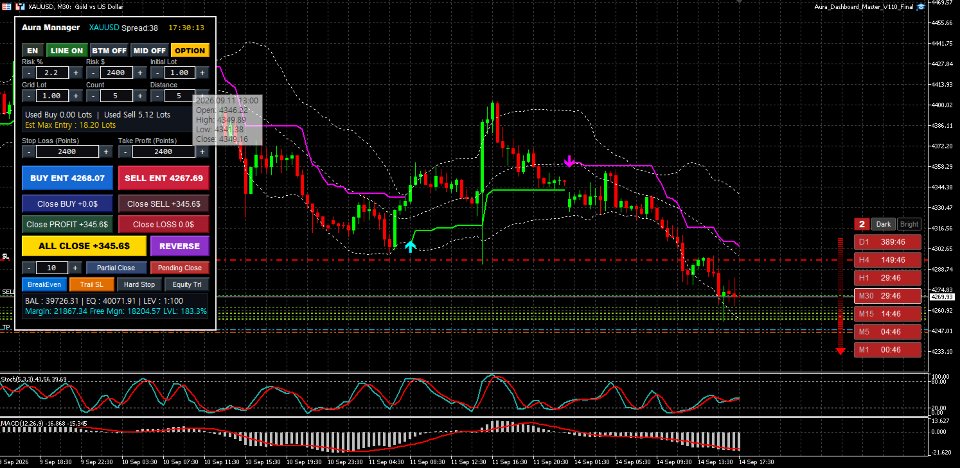The height and width of the screenshot is (468, 960).
Task: Click the expert advisor hat icon top right
Action: [x=920, y=6]
